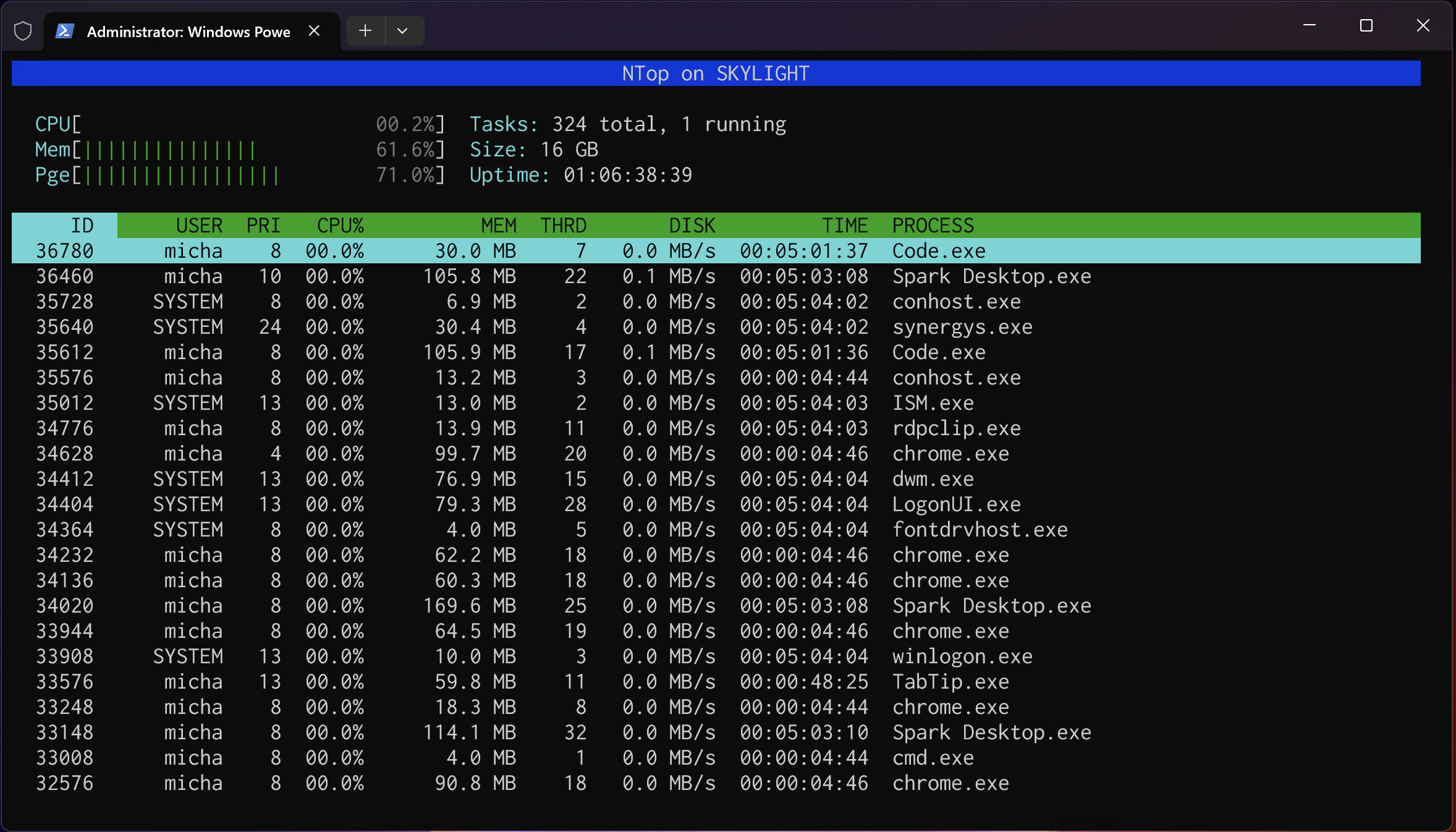Maximize the terminal window
This screenshot has height=832, width=1456.
pyautogui.click(x=1366, y=25)
